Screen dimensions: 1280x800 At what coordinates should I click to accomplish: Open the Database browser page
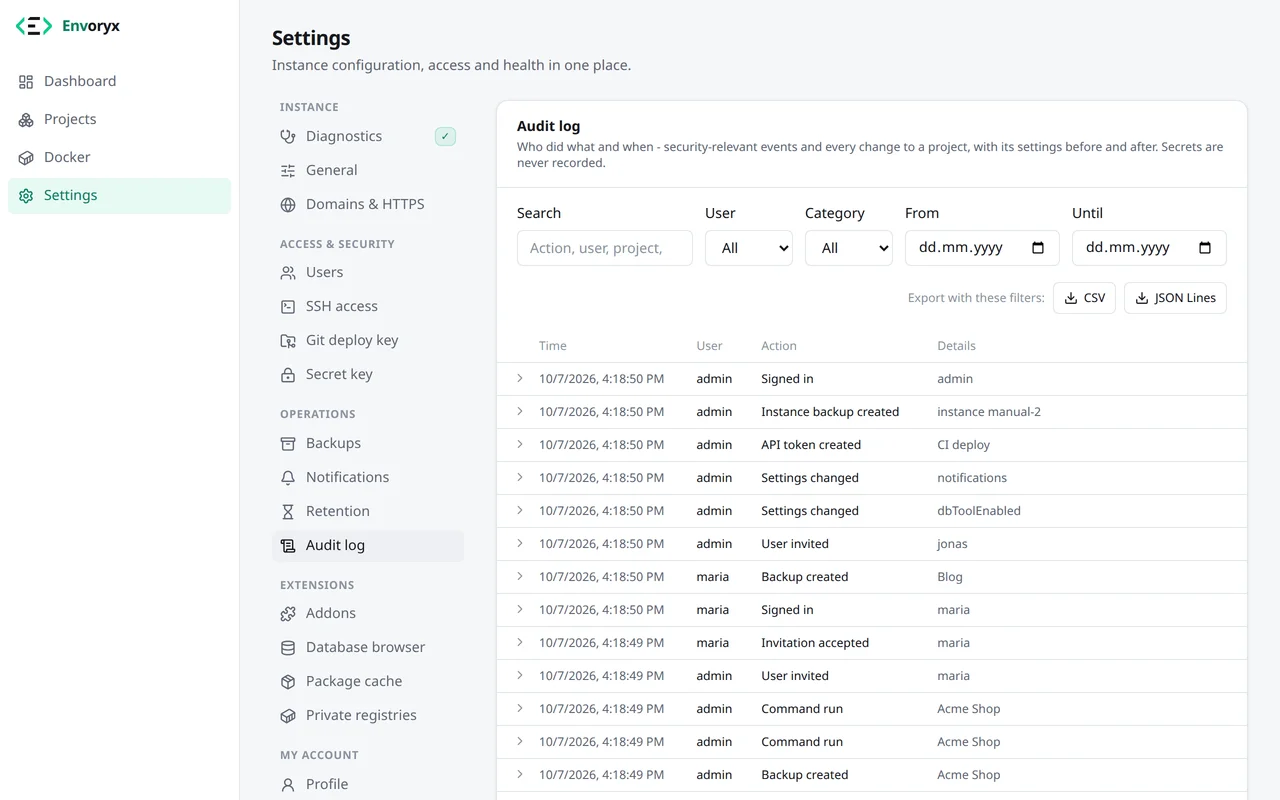(x=368, y=647)
